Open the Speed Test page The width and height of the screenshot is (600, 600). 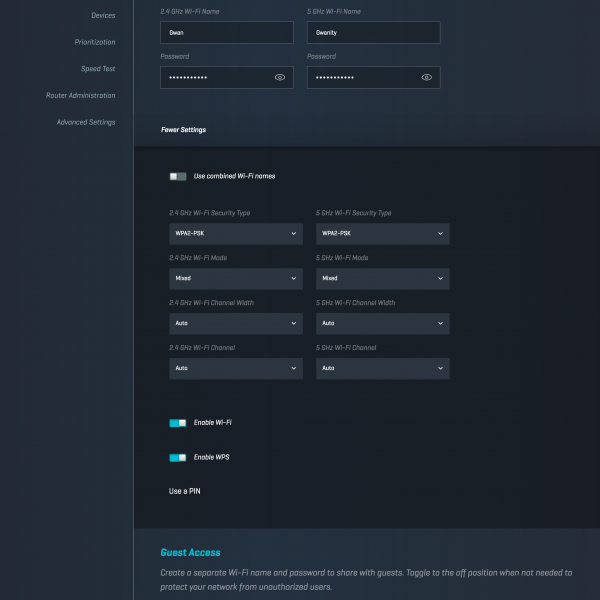(98, 69)
